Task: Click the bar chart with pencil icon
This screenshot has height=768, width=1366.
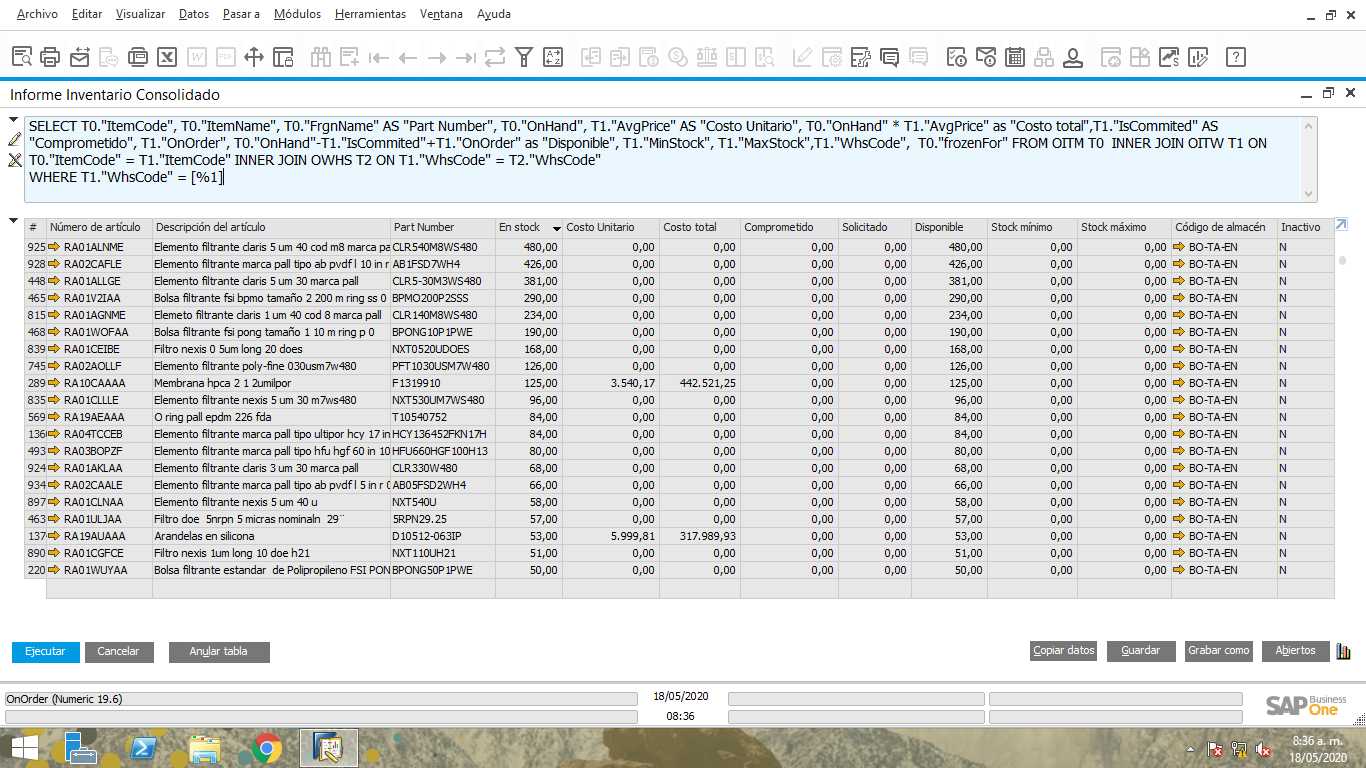Action: pyautogui.click(x=1198, y=57)
